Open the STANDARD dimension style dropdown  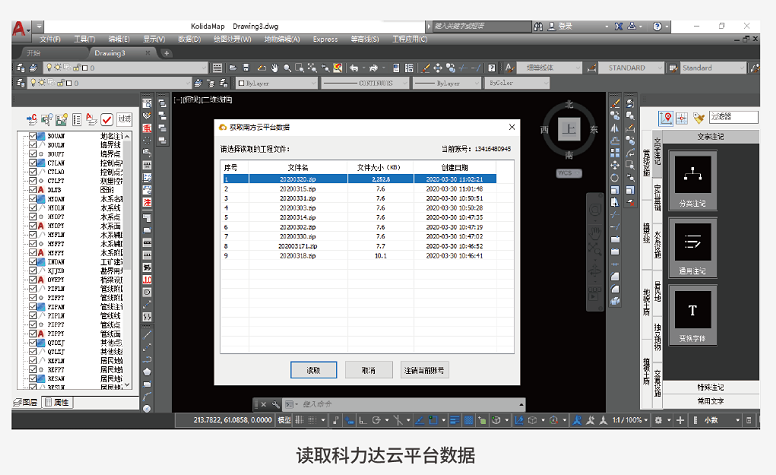tap(630, 68)
